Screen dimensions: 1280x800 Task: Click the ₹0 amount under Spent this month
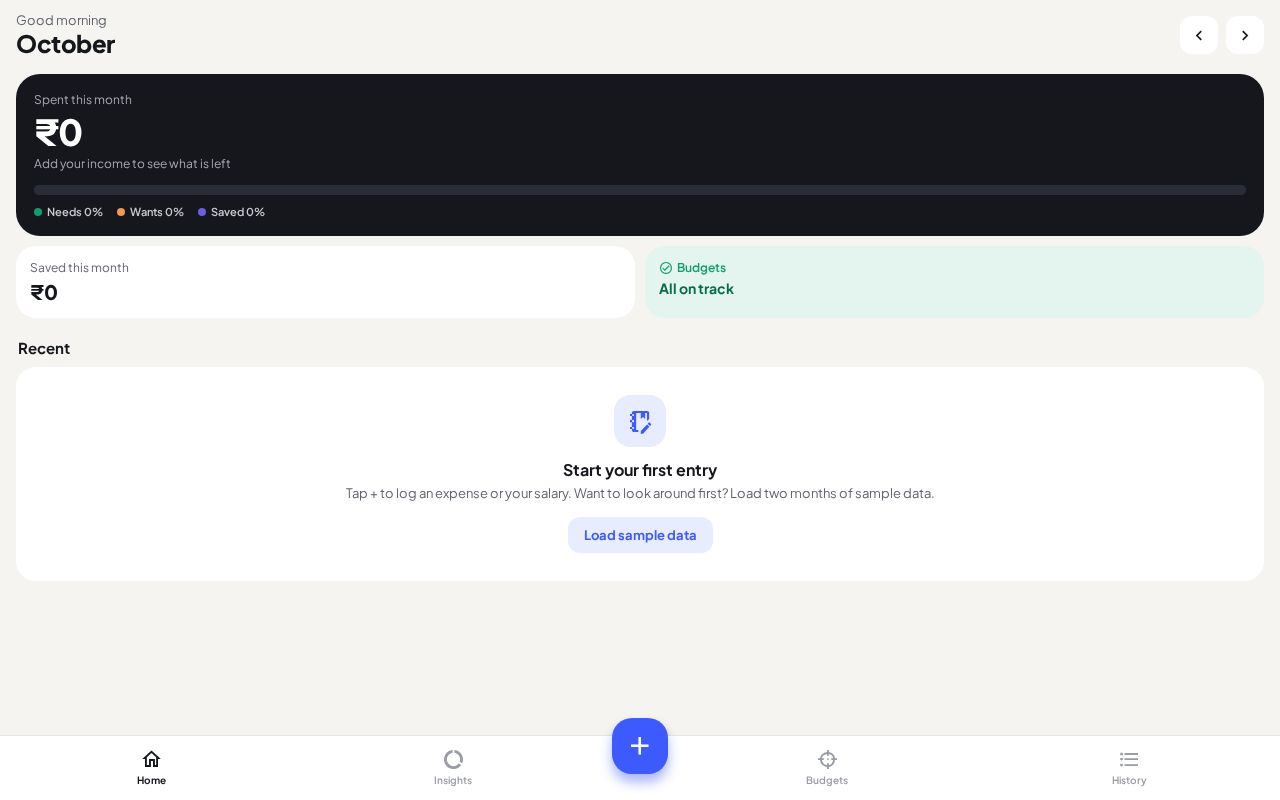[58, 132]
